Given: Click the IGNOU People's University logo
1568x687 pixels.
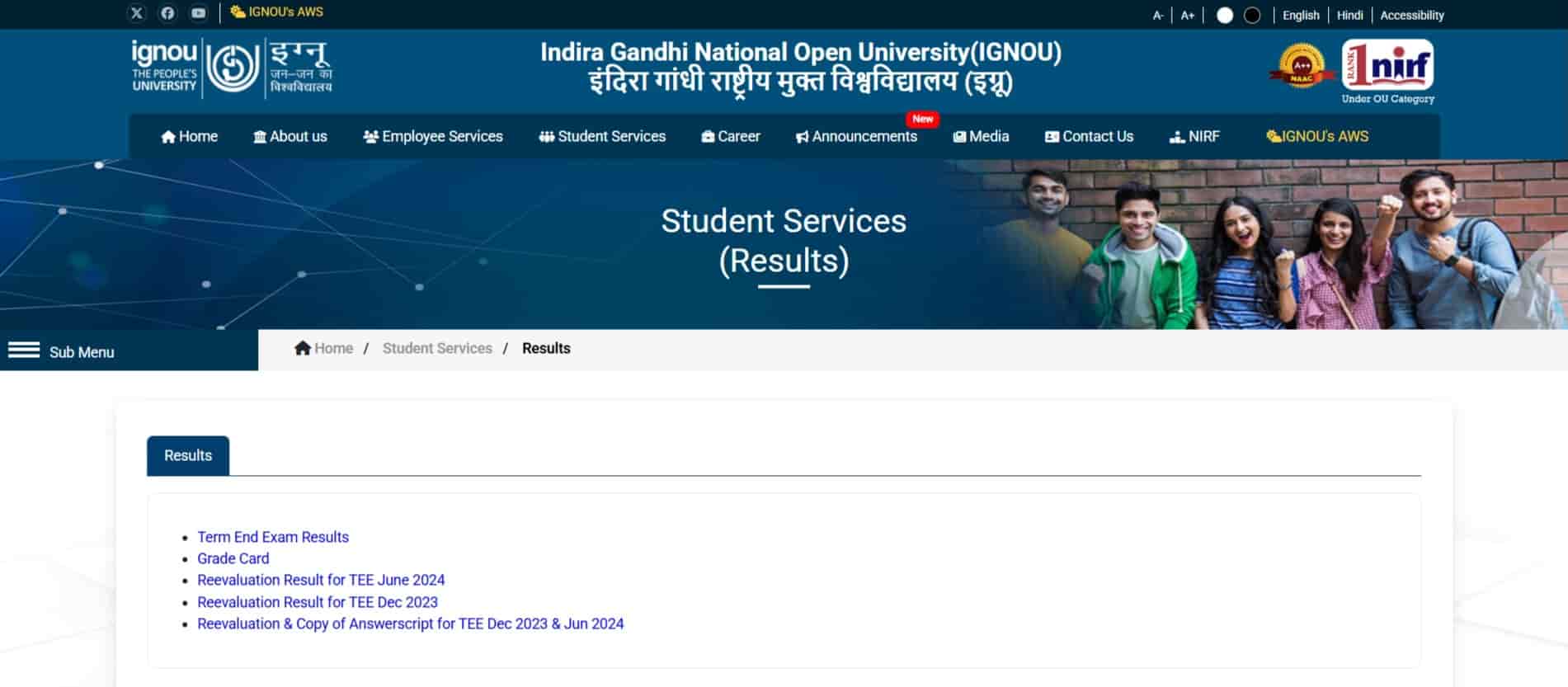Looking at the screenshot, I should (x=232, y=68).
